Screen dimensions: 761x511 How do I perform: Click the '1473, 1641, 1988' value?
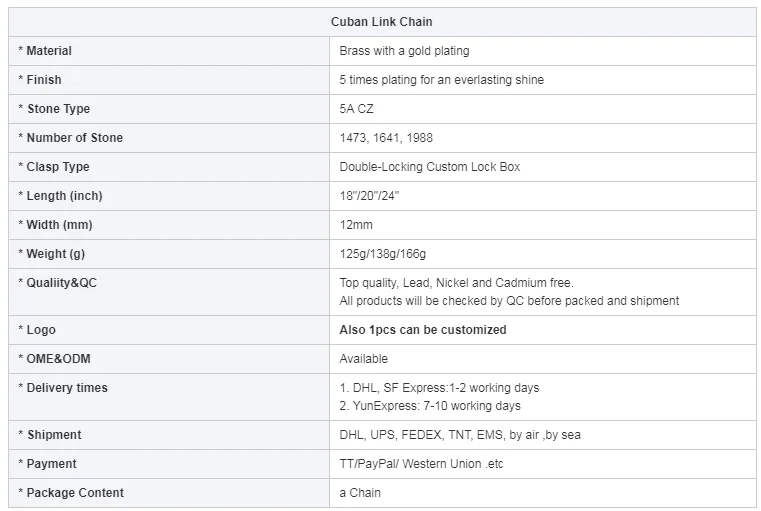tap(385, 138)
